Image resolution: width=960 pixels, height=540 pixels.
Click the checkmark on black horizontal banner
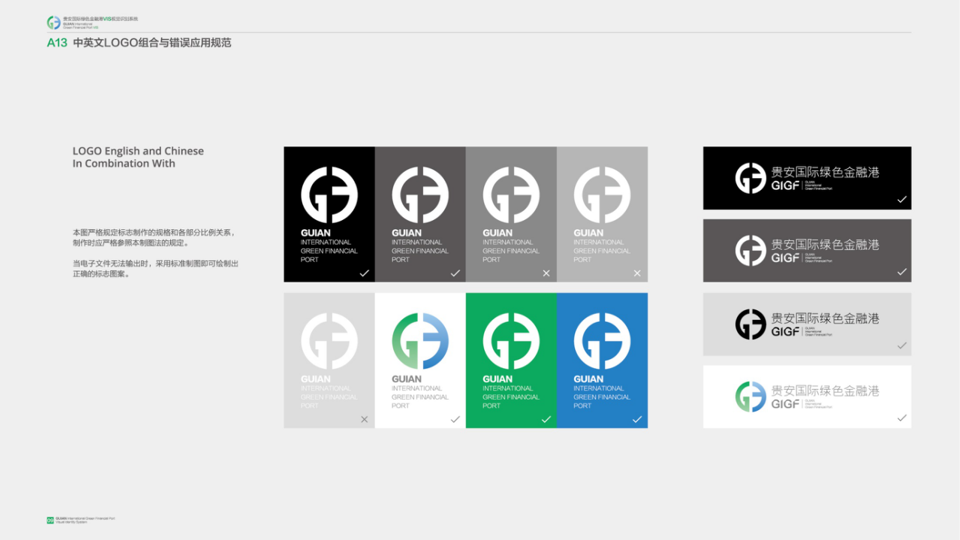(902, 200)
